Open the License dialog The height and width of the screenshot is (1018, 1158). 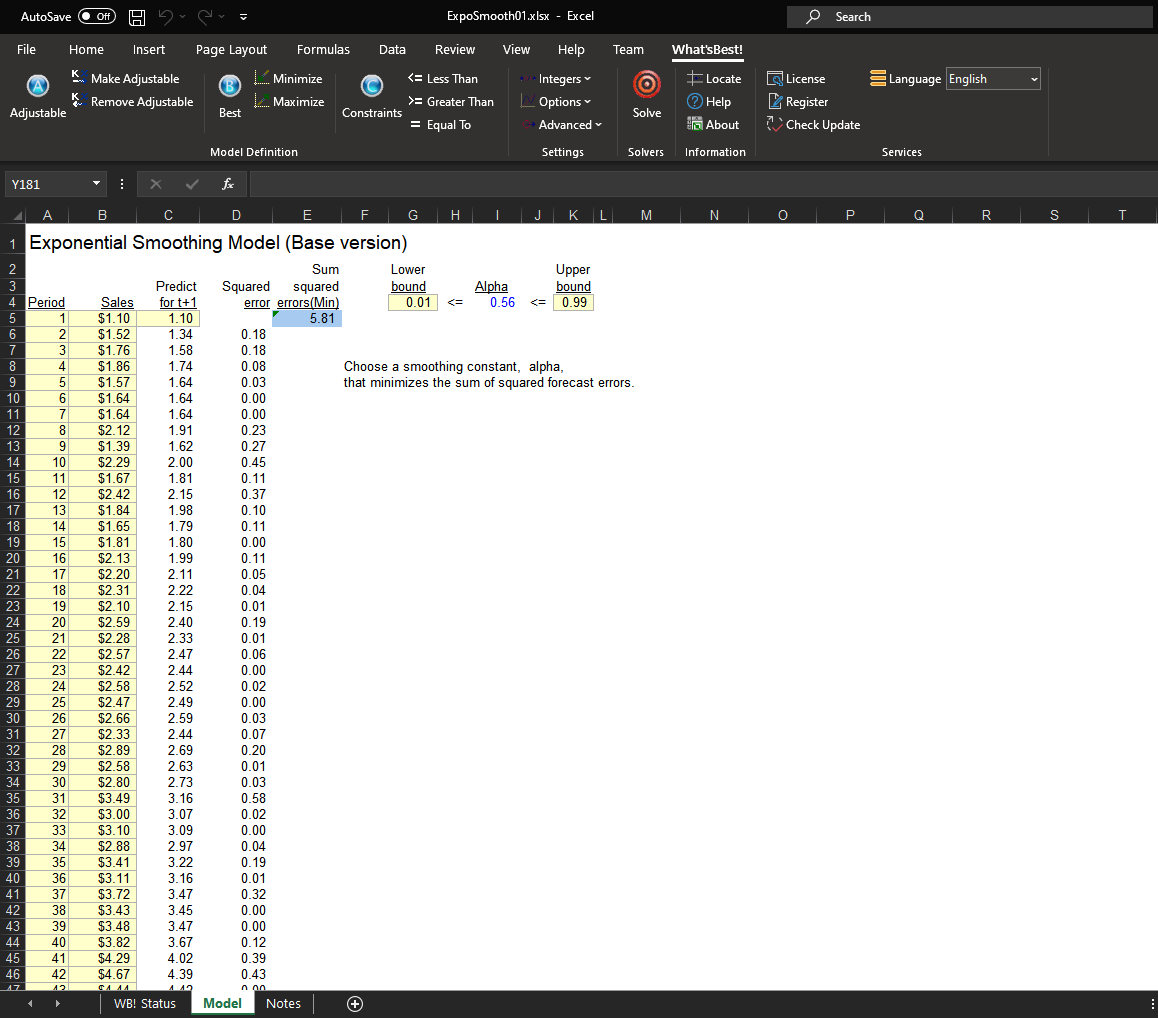tap(796, 78)
